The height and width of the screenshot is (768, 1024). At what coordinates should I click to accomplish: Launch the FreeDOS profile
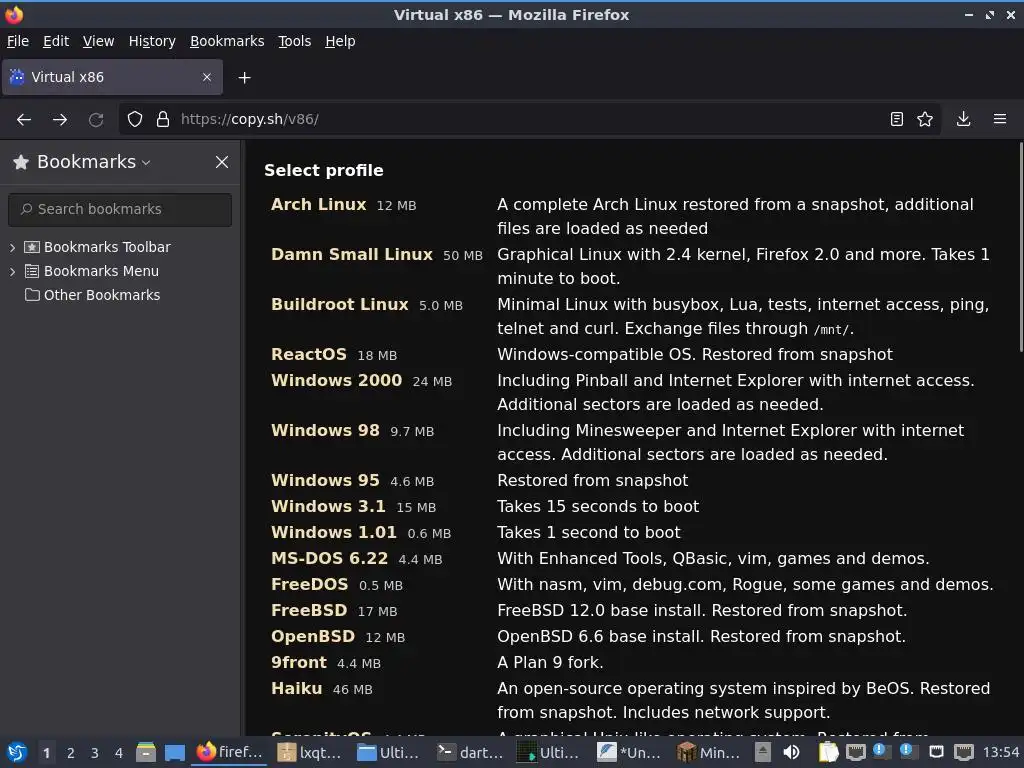(x=310, y=584)
